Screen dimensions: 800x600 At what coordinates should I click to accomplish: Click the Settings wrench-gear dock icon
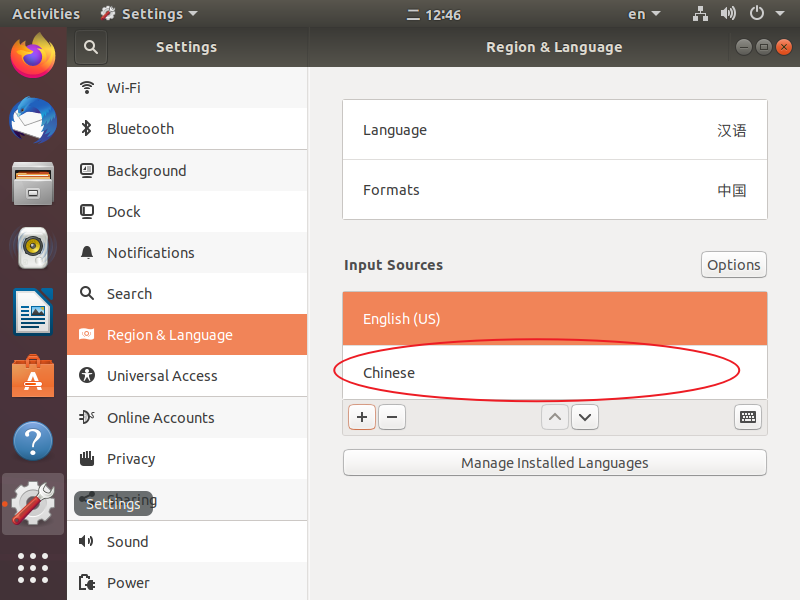[x=33, y=504]
